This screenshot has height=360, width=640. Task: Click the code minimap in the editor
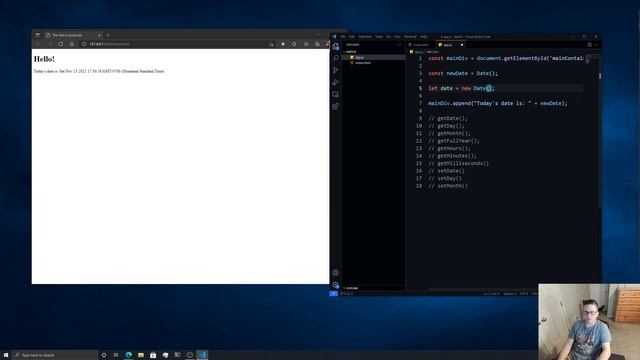(591, 59)
